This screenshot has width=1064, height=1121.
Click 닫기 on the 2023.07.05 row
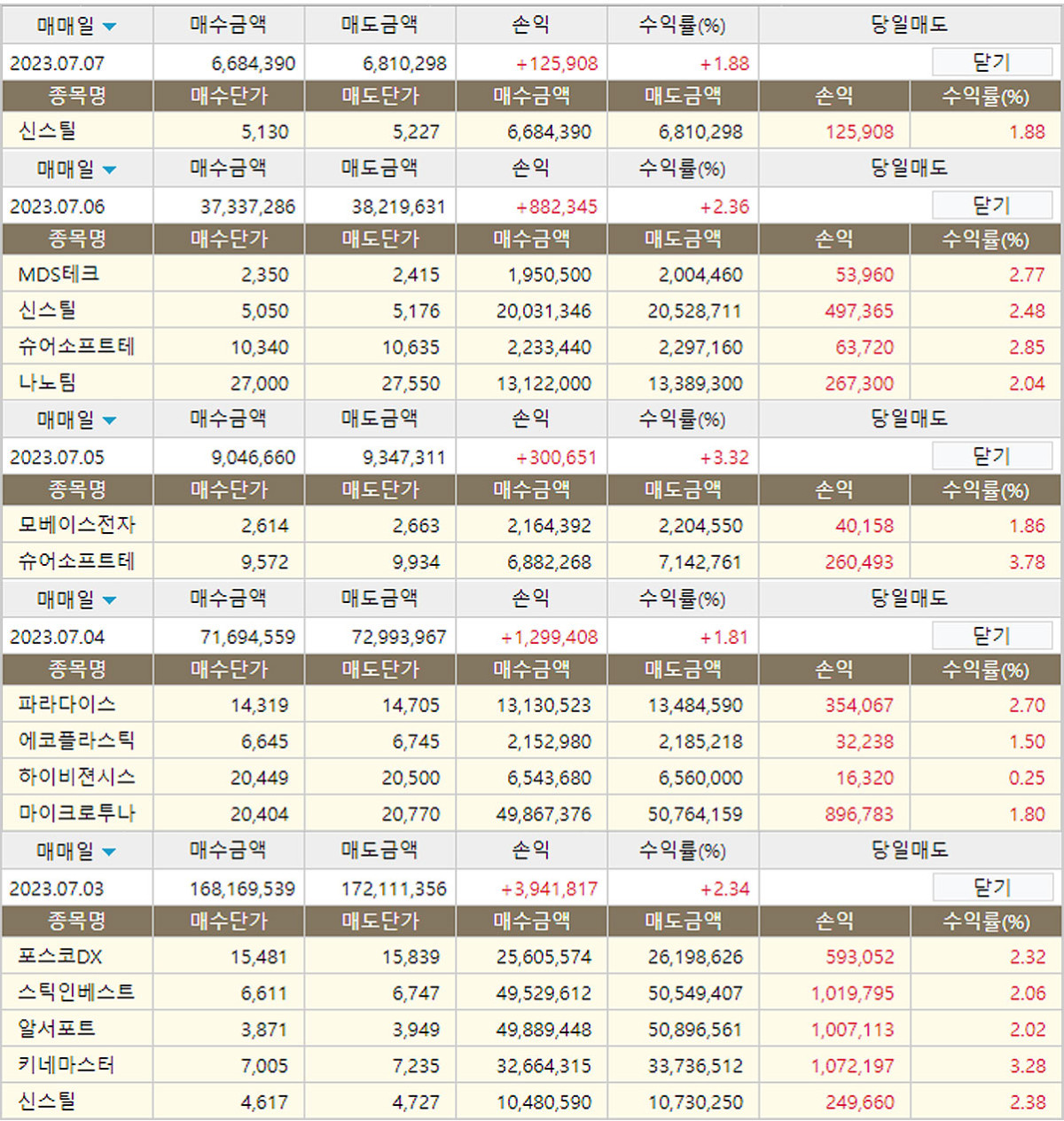[x=991, y=457]
